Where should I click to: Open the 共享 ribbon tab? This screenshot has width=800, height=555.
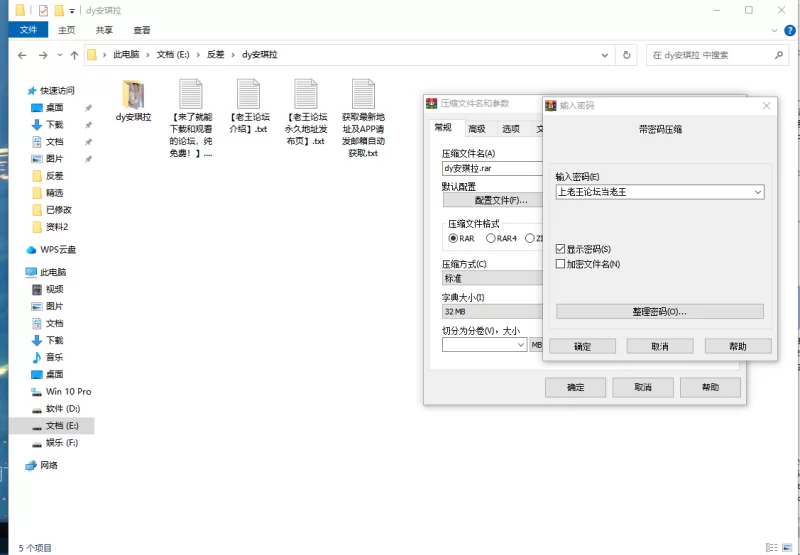[x=104, y=30]
